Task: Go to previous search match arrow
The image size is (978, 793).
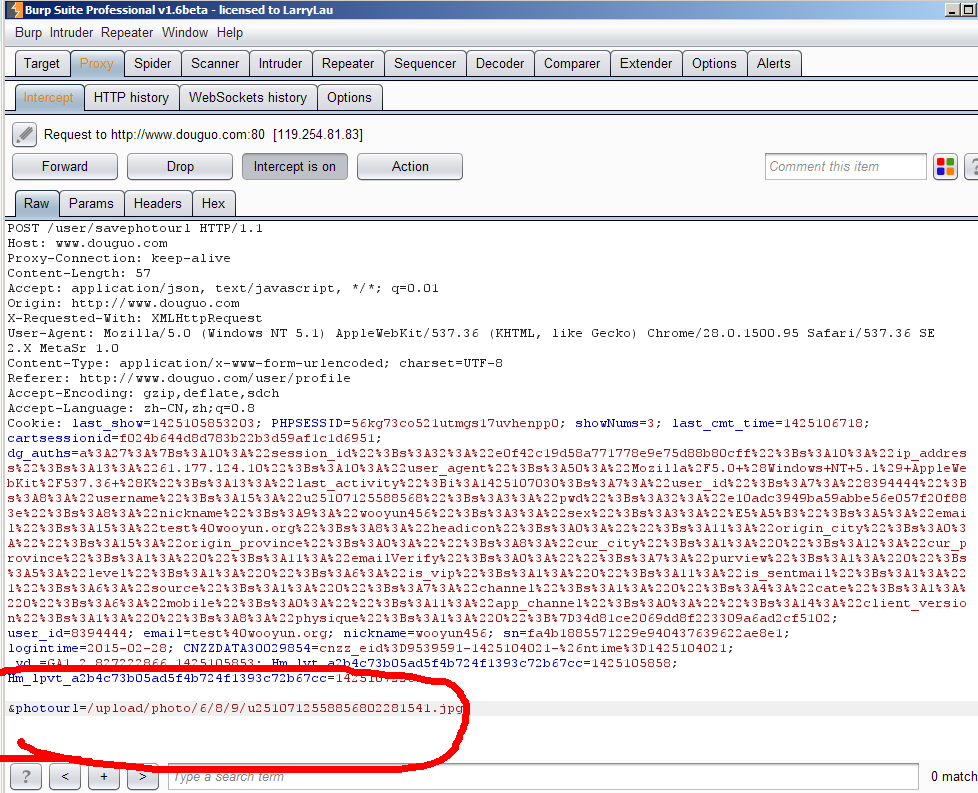Action: [65, 776]
